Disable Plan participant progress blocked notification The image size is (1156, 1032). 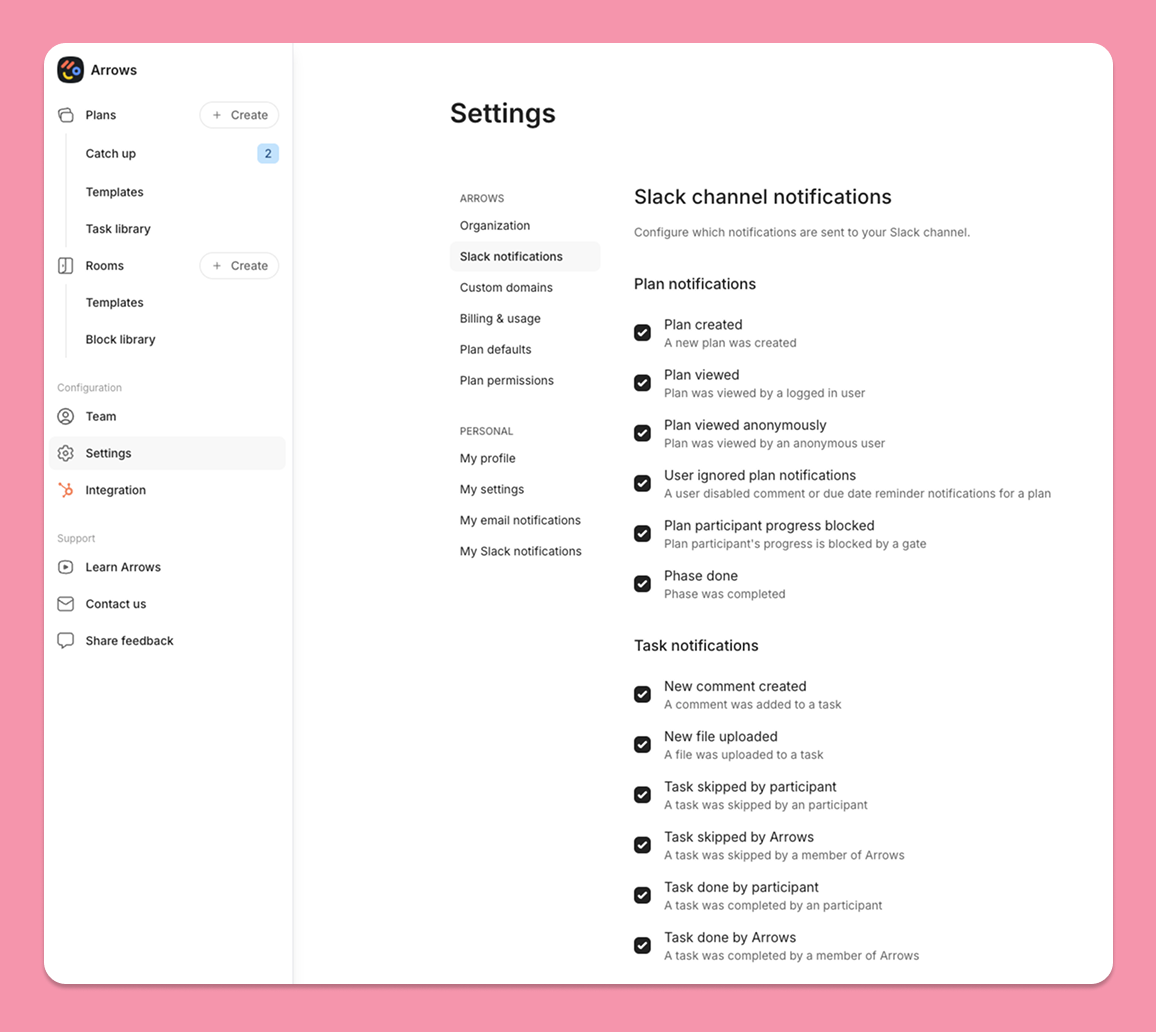[x=643, y=533]
